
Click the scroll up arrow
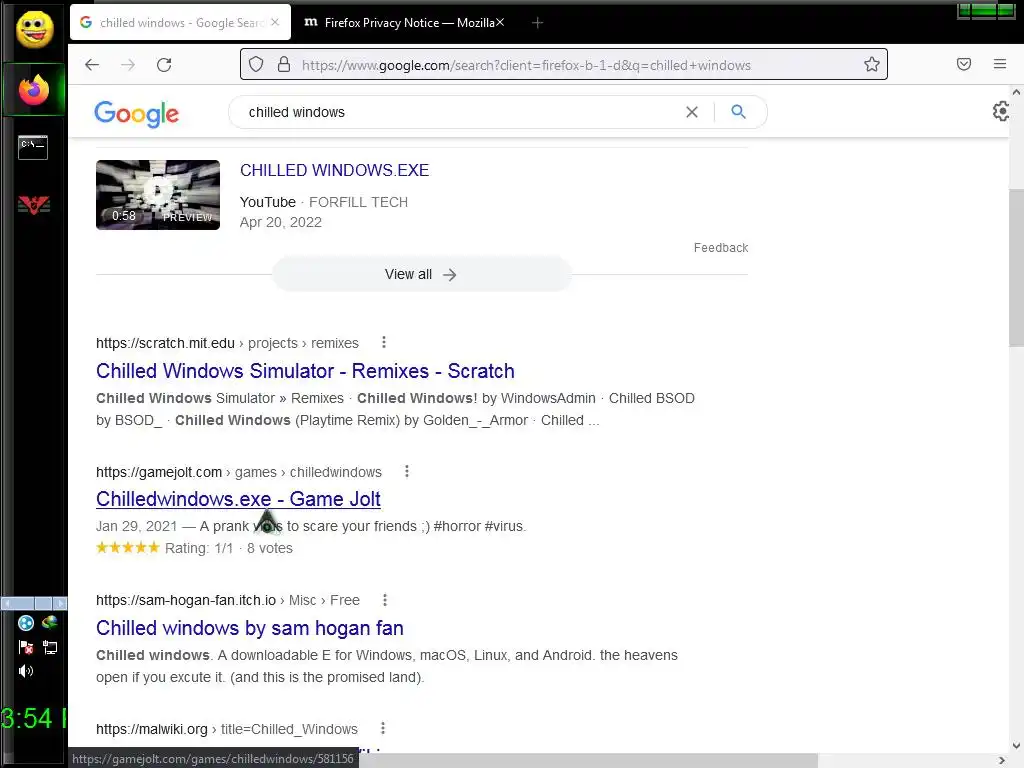[1016, 93]
